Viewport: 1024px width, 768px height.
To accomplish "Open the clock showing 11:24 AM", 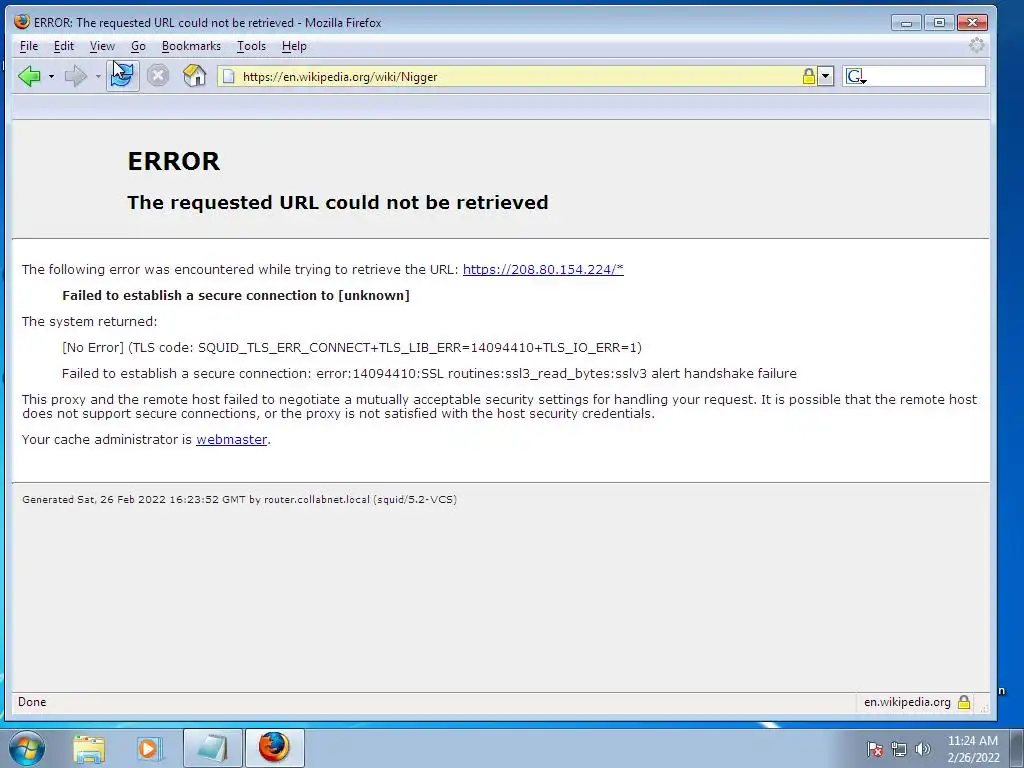I will click(x=973, y=748).
